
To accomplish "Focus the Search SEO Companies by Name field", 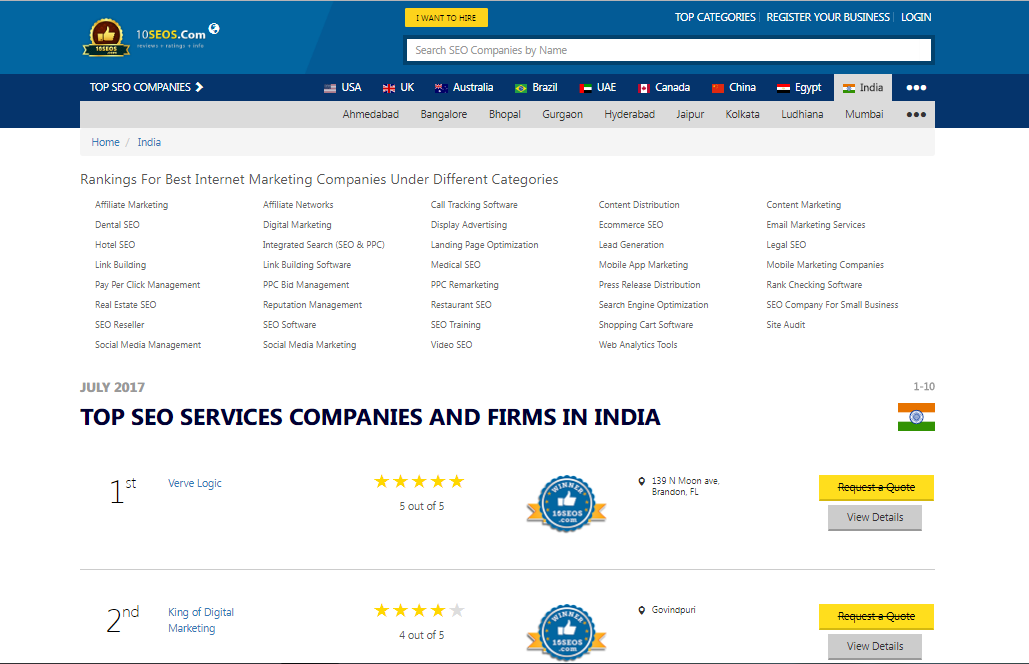I will [x=668, y=50].
